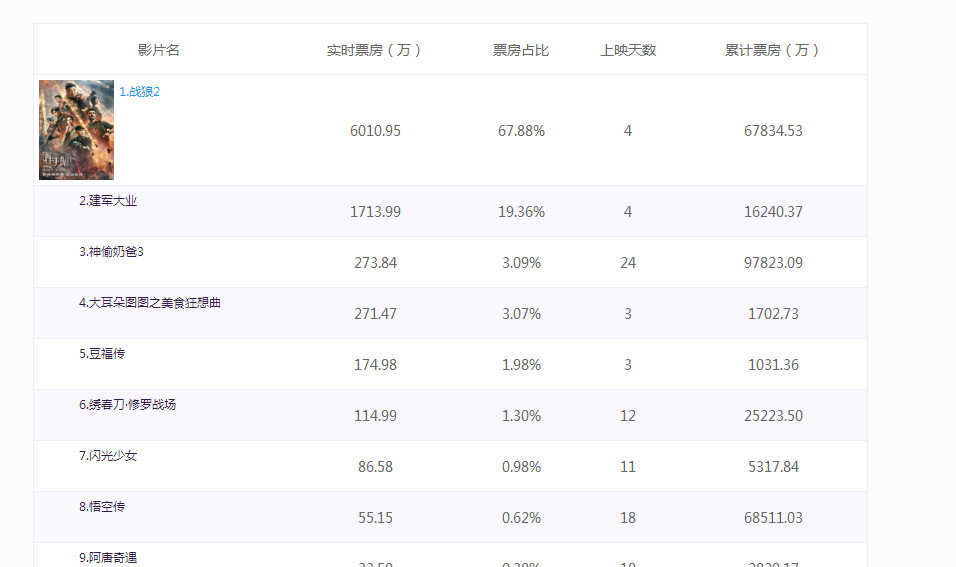Open the 2.建军大业 movie title

[108, 201]
